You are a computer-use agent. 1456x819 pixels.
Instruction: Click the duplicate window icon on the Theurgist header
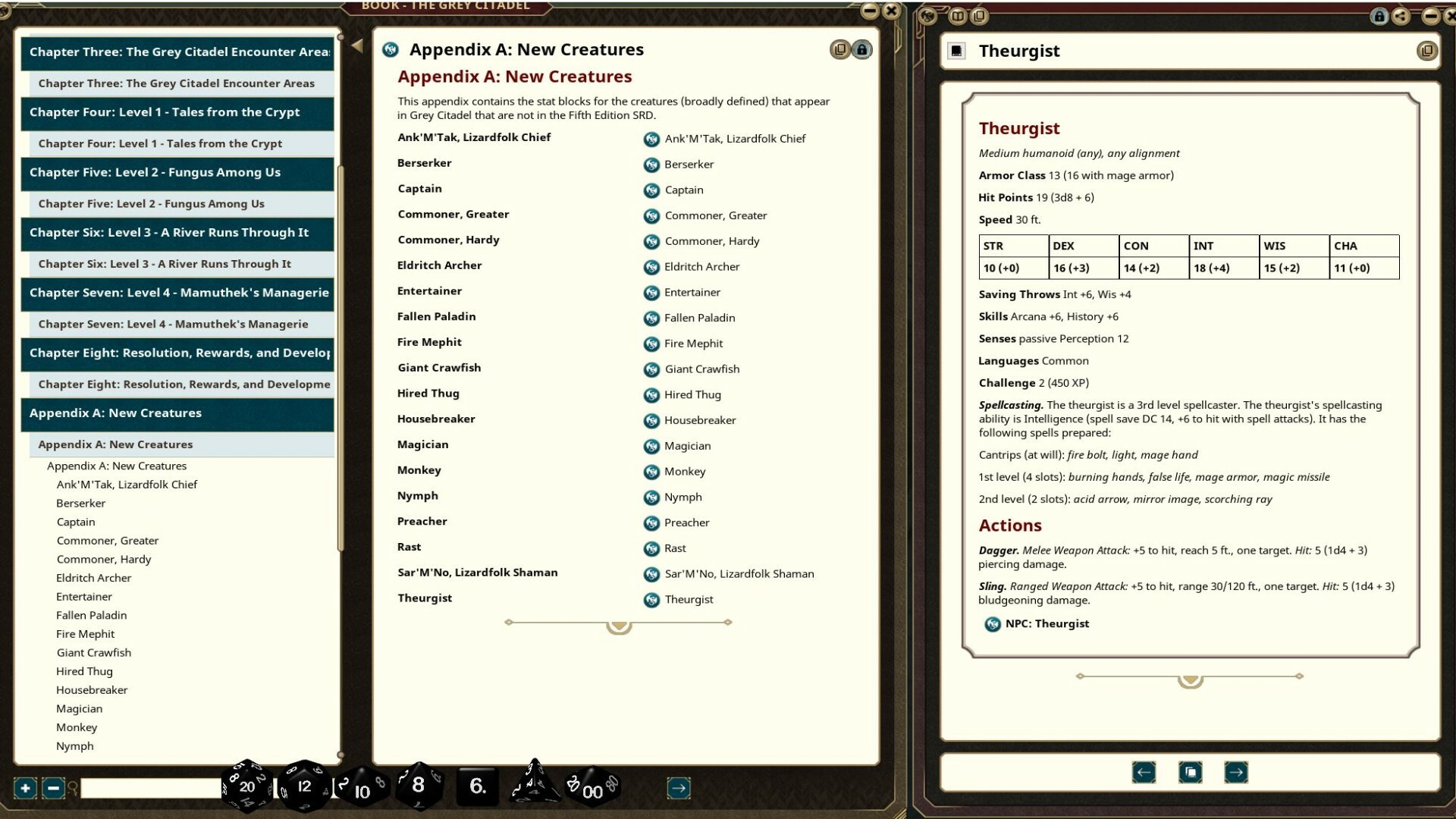[1429, 51]
